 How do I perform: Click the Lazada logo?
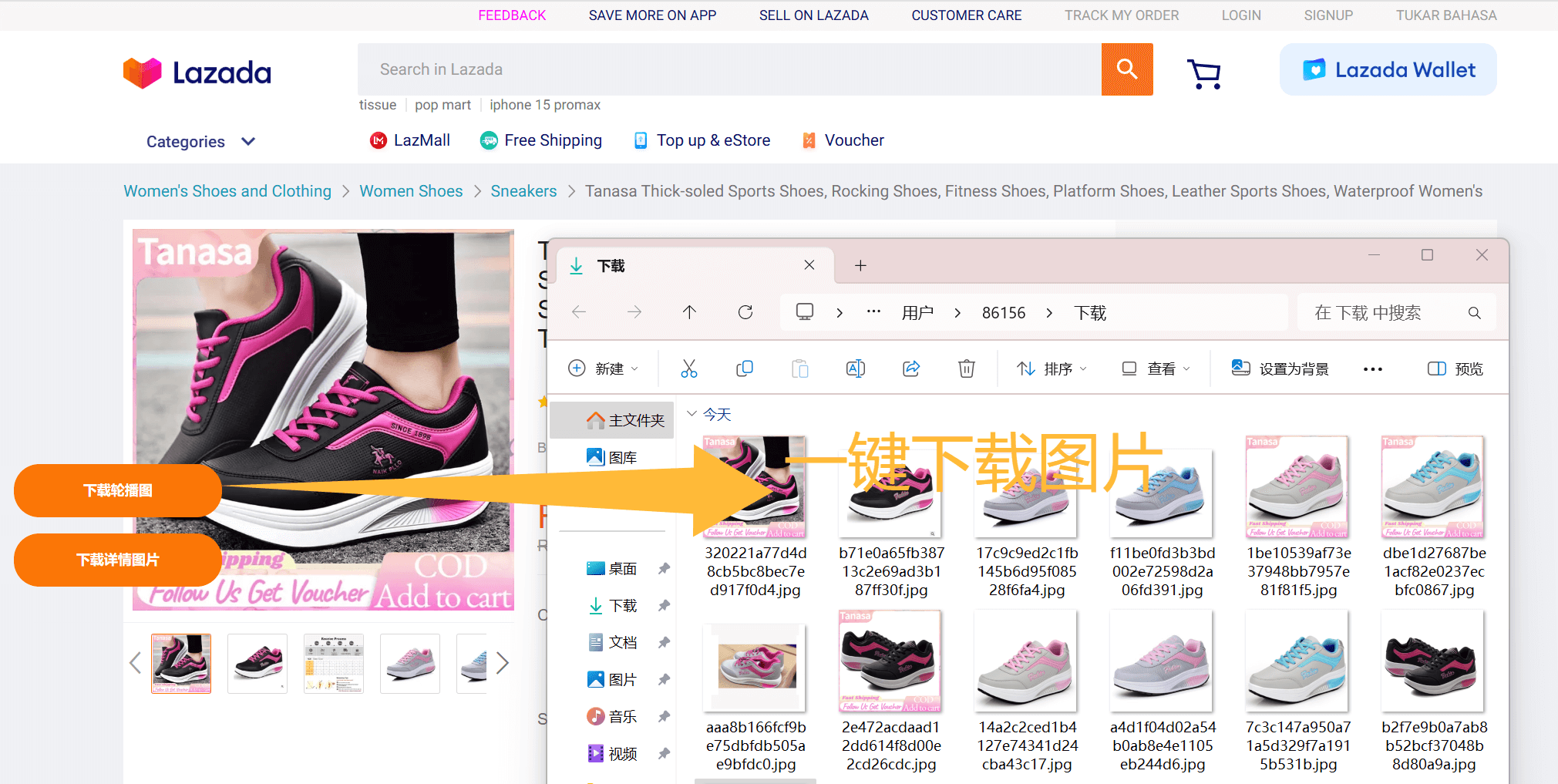pos(197,73)
